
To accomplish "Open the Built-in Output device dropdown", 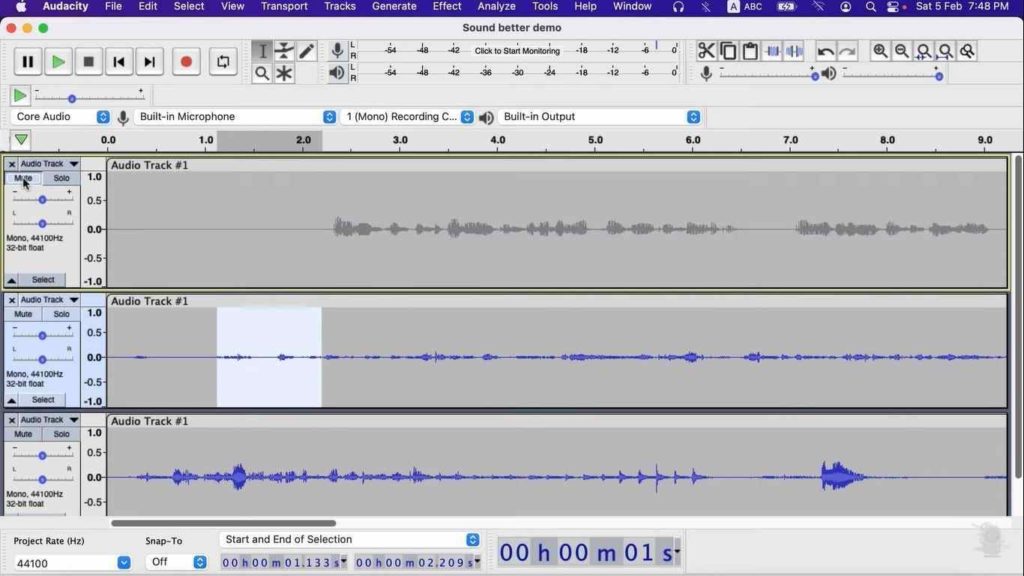I will pyautogui.click(x=600, y=117).
